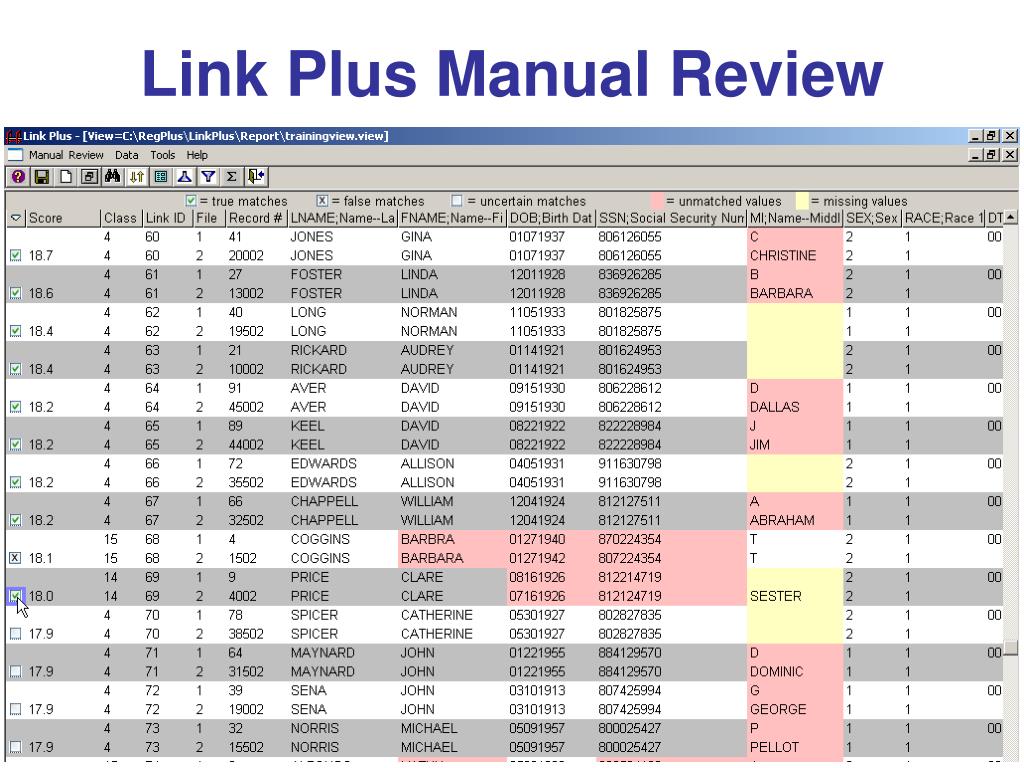Select the CHRISTINE middle name cell
1024x768 pixels.
795,256
